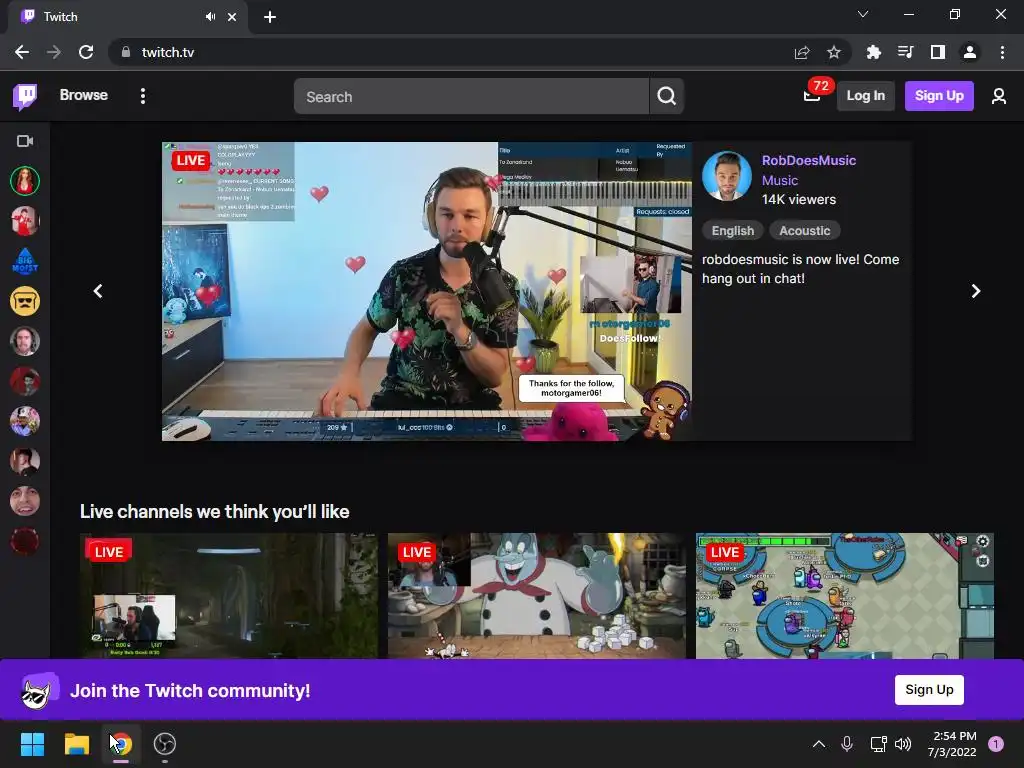
Task: Click the camera icon in left sidebar
Action: [25, 141]
